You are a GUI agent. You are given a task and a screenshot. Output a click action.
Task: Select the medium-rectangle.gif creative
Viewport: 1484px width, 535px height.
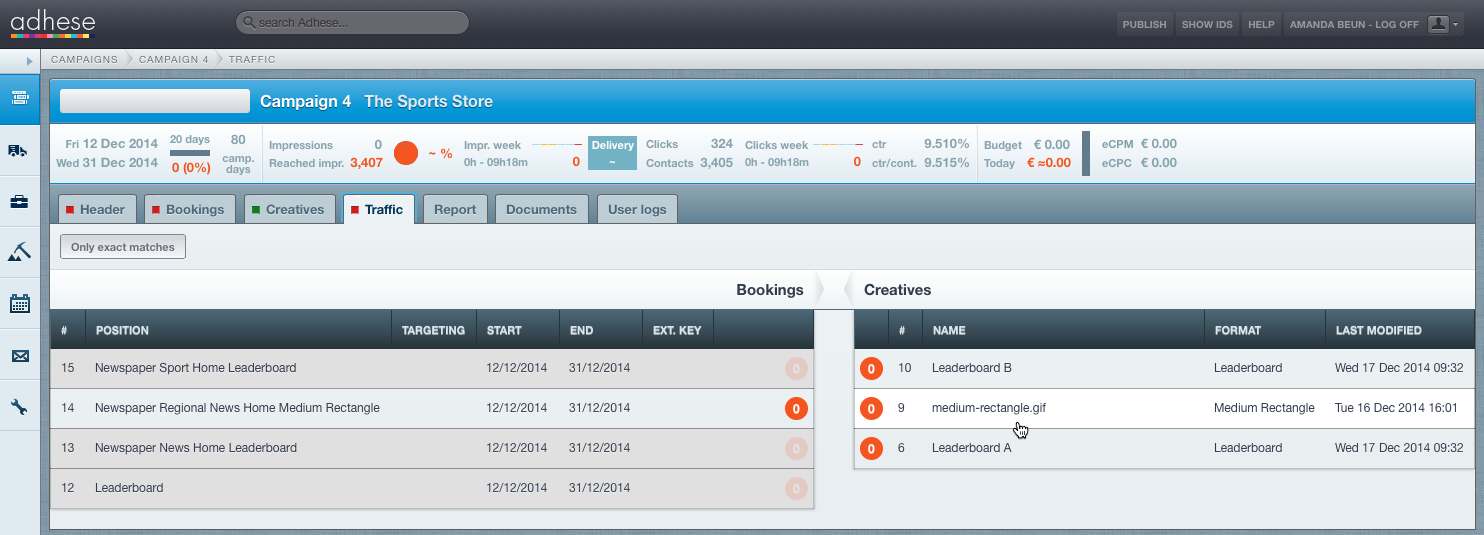(1164, 408)
